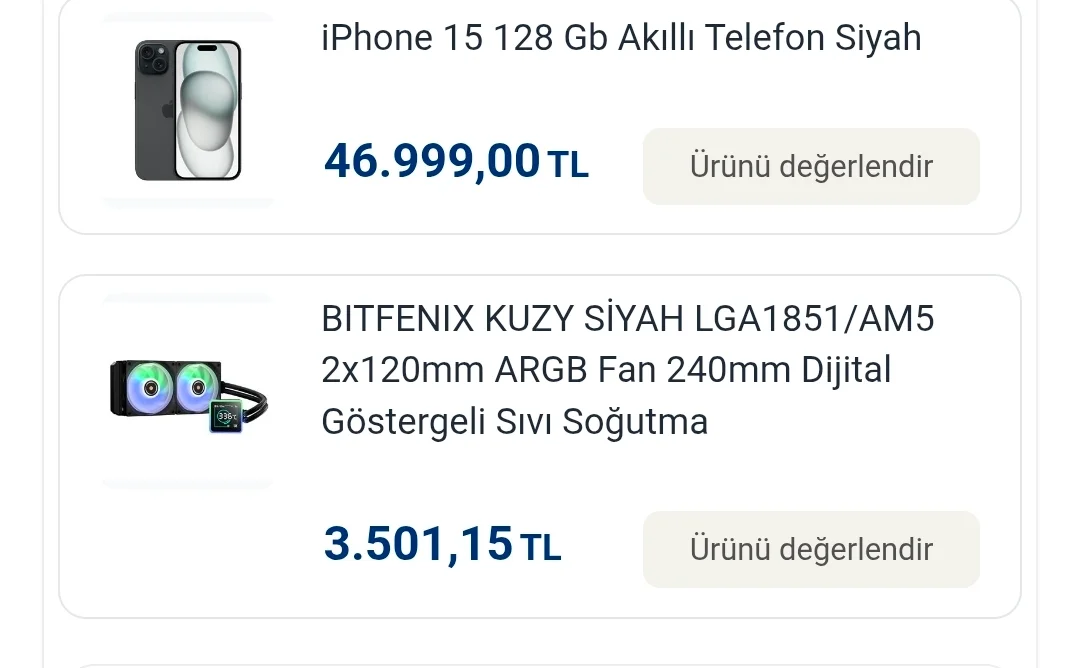Click the word Siyah in the iPhone title
1080x668 pixels.
877,38
